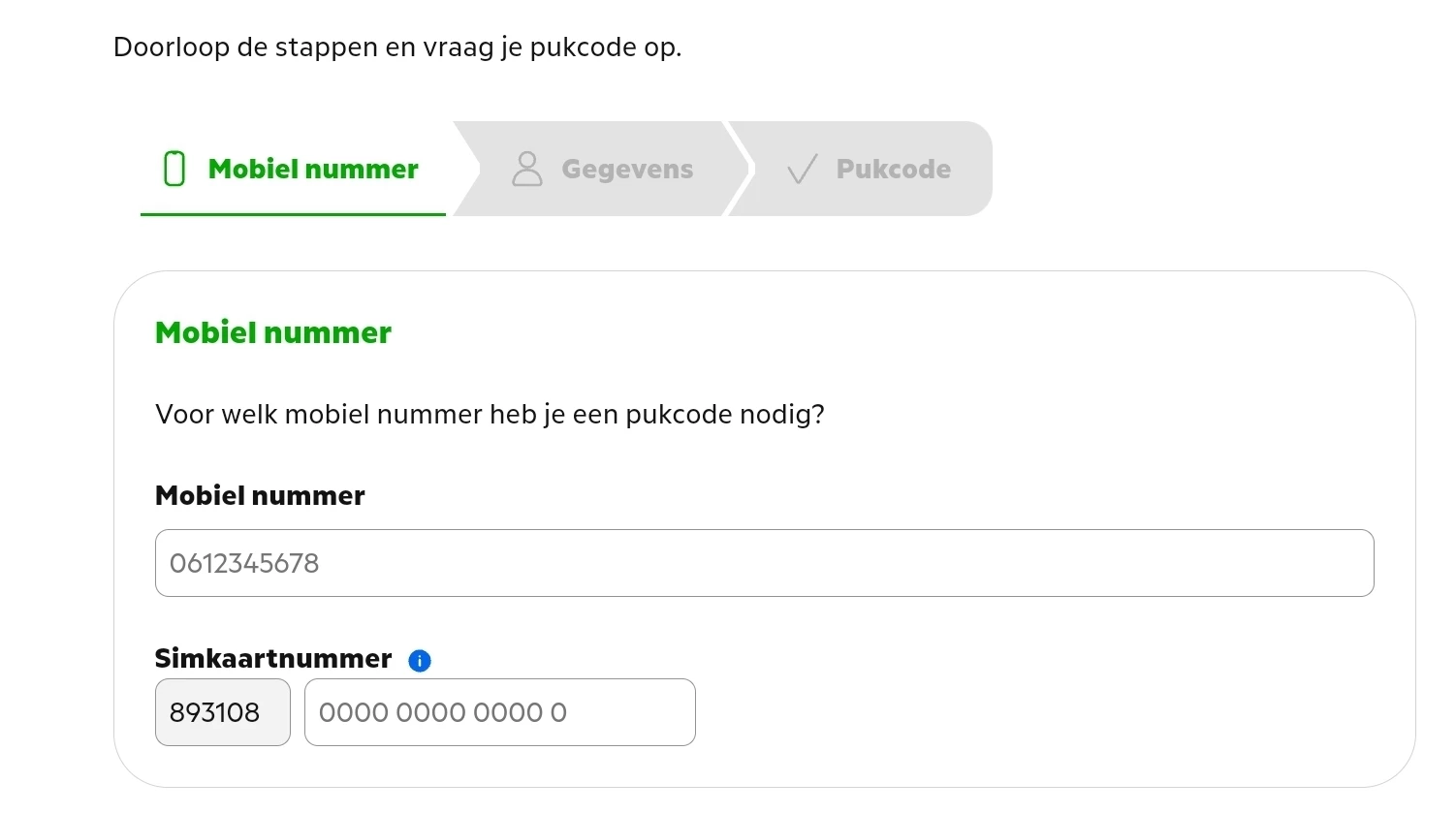The image size is (1456, 814).
Task: Click the 'Doorloop de stappen' intro sentence
Action: tap(397, 47)
